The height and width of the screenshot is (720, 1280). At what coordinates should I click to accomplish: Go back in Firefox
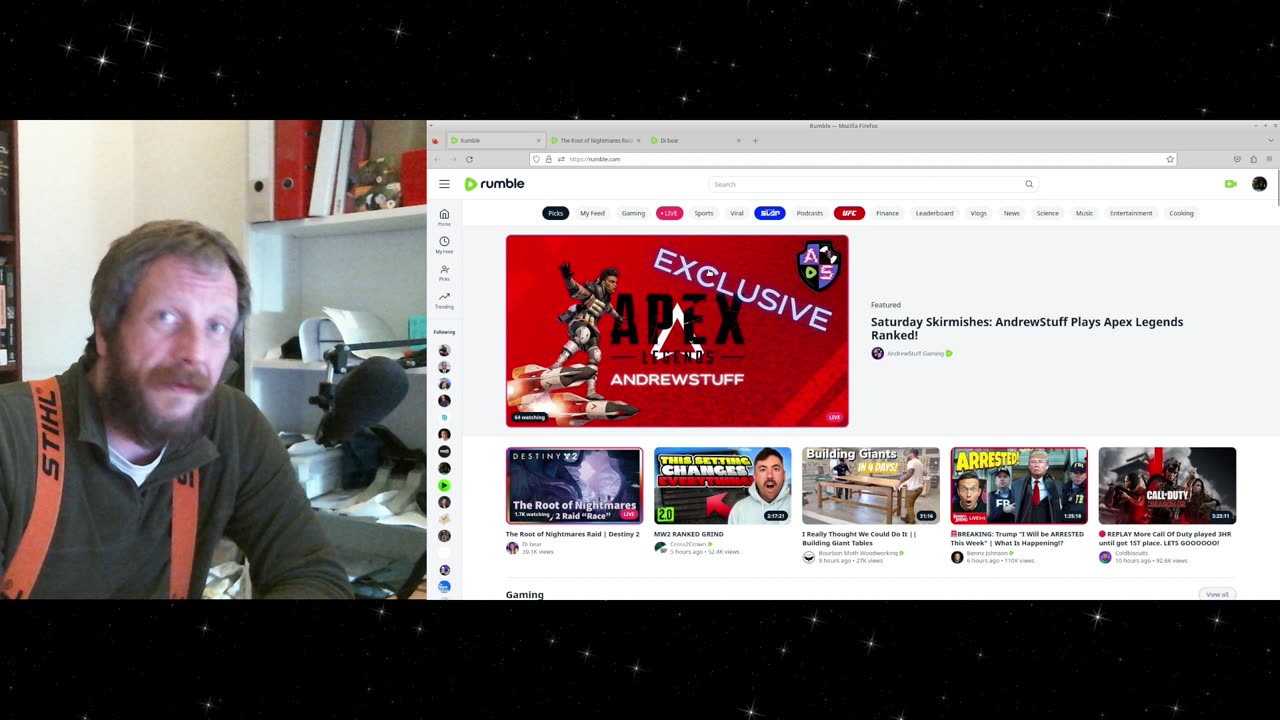coord(436,159)
